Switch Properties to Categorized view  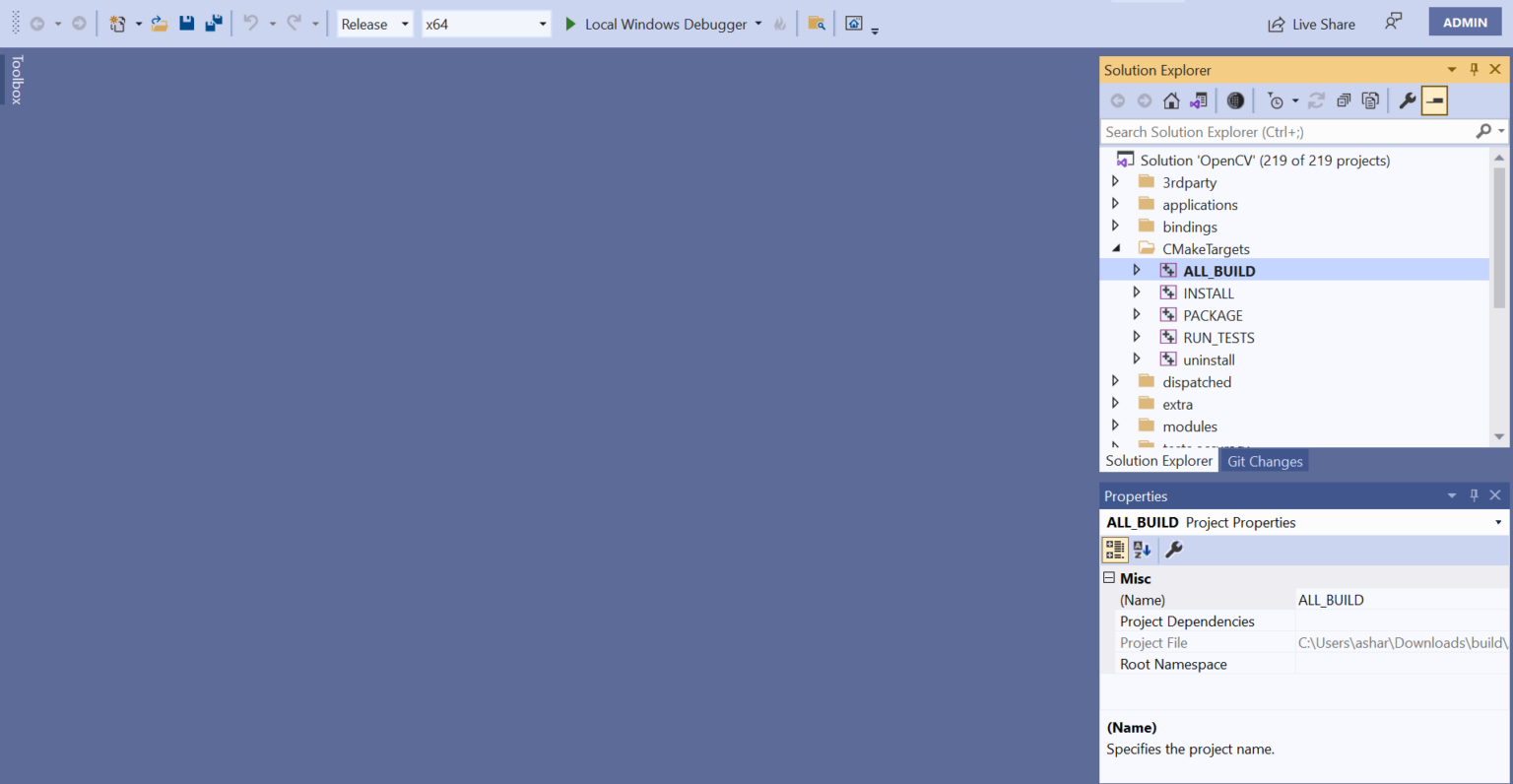[x=1115, y=550]
